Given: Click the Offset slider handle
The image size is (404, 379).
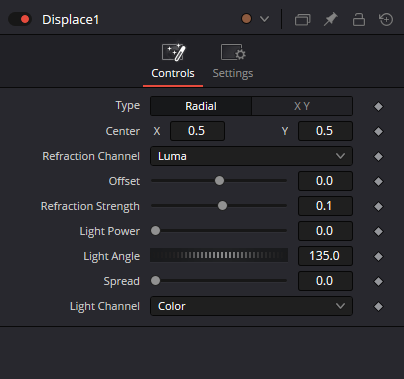Looking at the screenshot, I should coord(219,181).
